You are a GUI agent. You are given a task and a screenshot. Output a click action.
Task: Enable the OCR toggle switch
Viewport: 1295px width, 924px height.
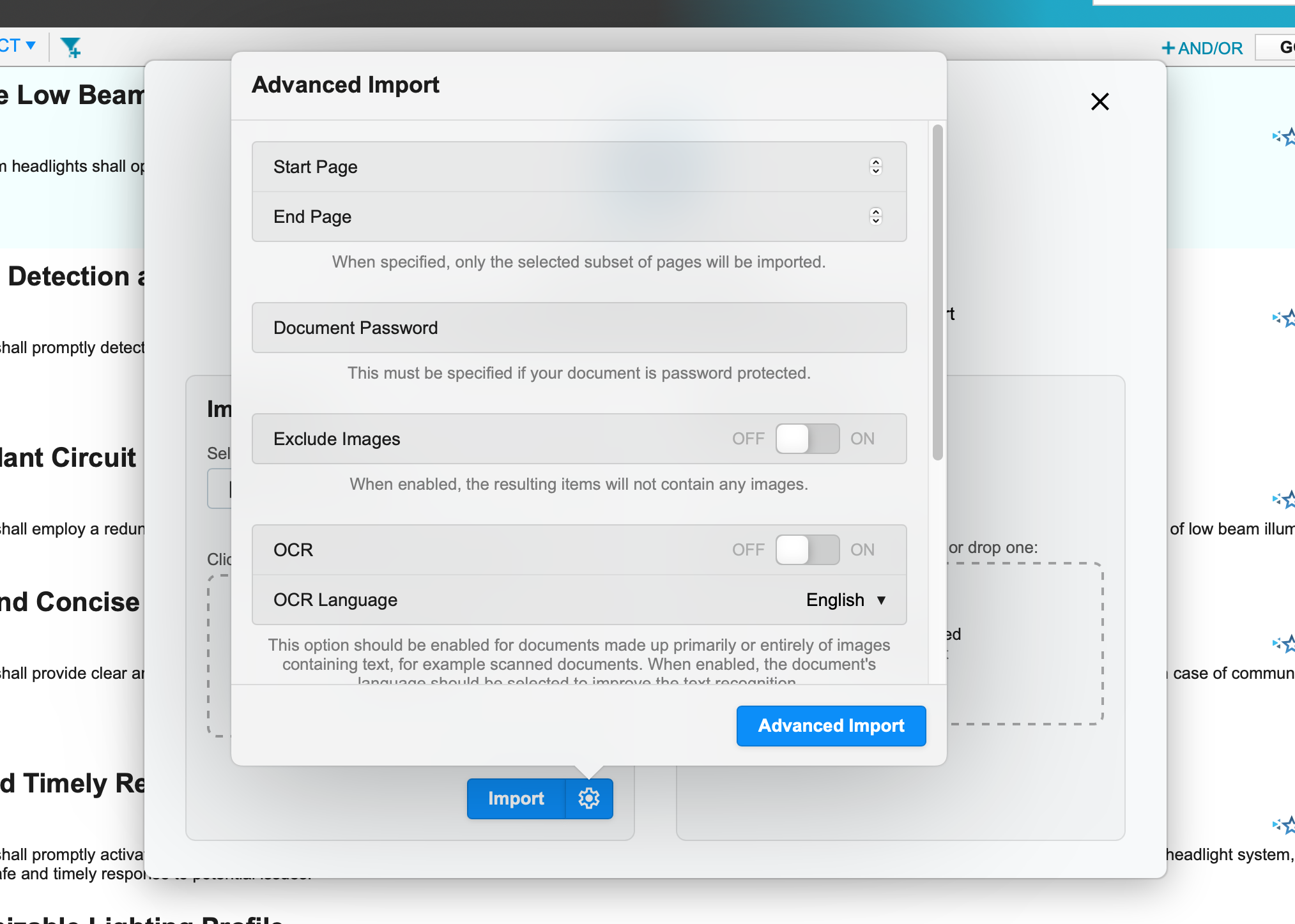807,550
